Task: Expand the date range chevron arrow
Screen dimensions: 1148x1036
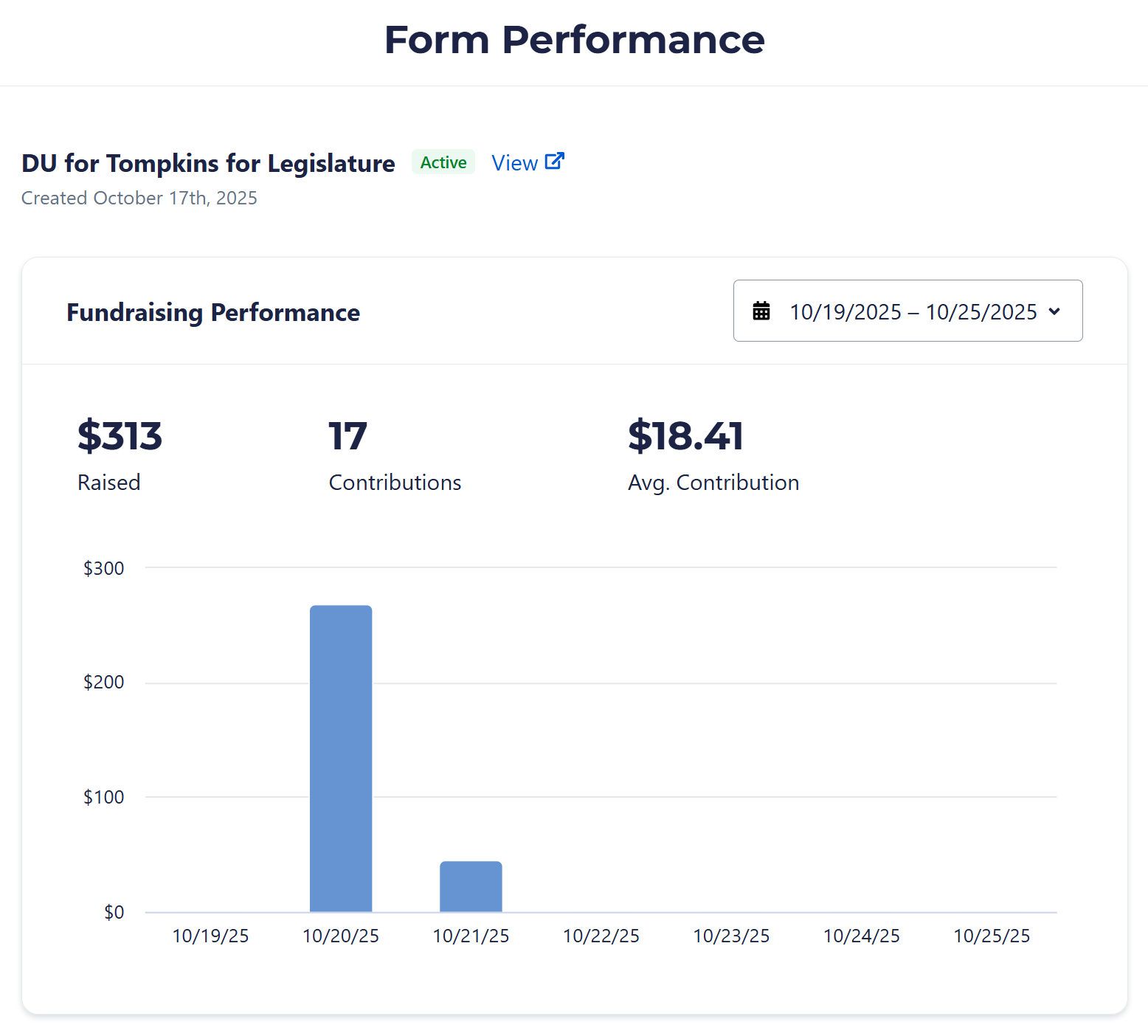Action: coord(1055,311)
